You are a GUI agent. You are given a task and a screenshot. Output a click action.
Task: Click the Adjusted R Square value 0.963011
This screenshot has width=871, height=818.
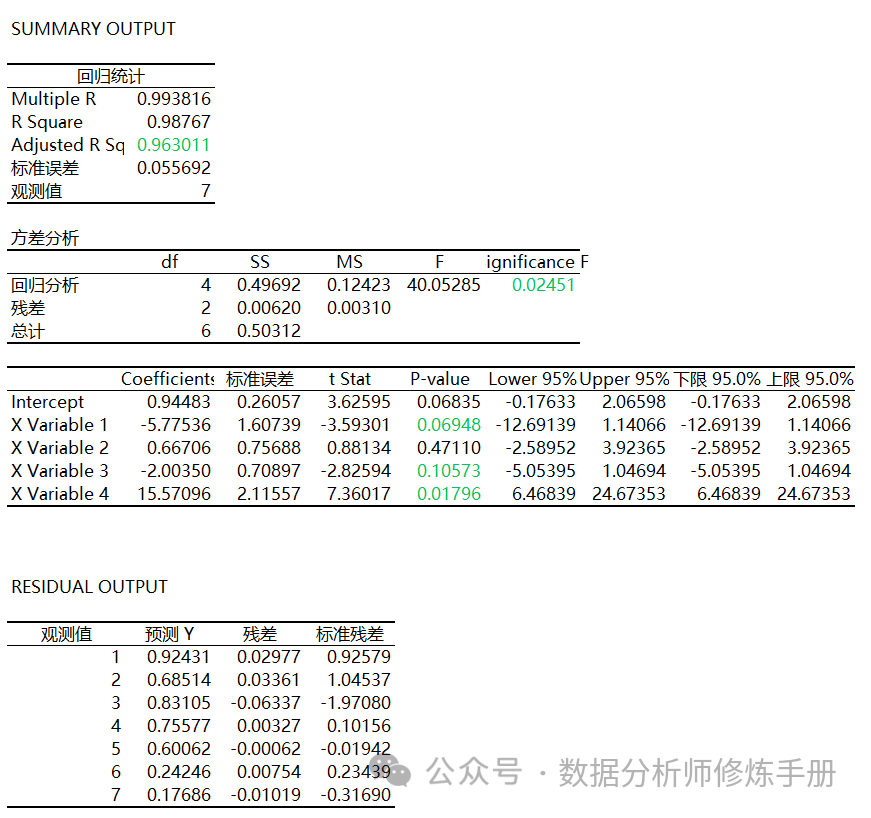click(x=173, y=145)
